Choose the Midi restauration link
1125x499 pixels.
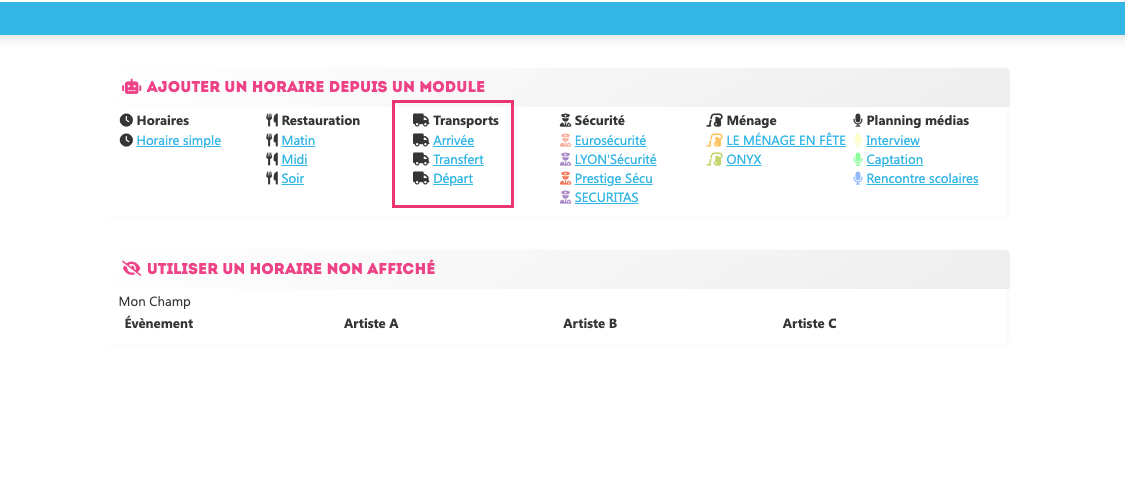pos(295,159)
